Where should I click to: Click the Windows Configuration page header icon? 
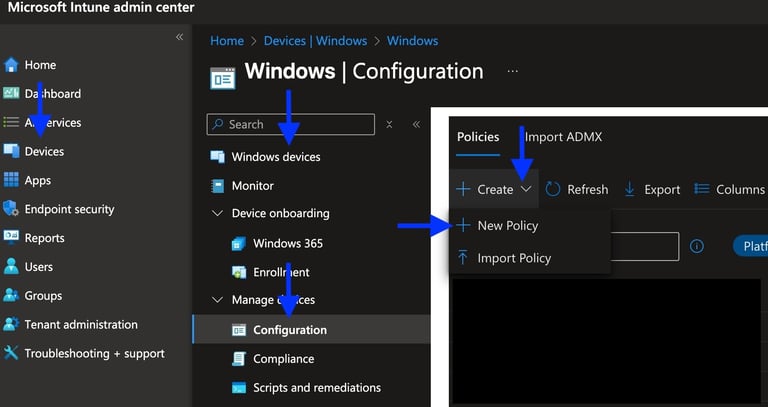223,78
